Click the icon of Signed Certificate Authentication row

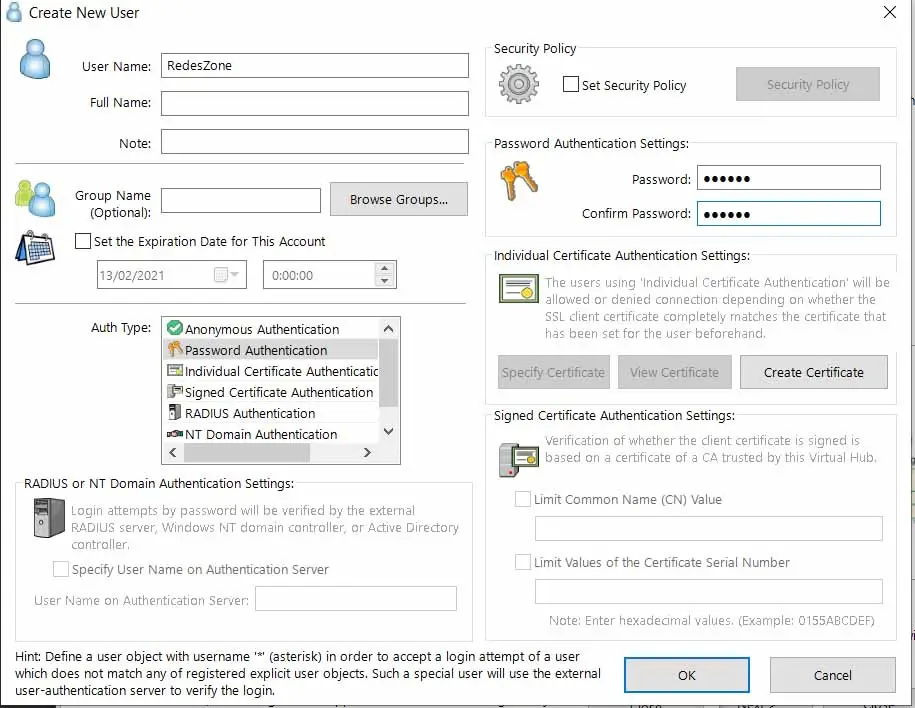point(174,391)
